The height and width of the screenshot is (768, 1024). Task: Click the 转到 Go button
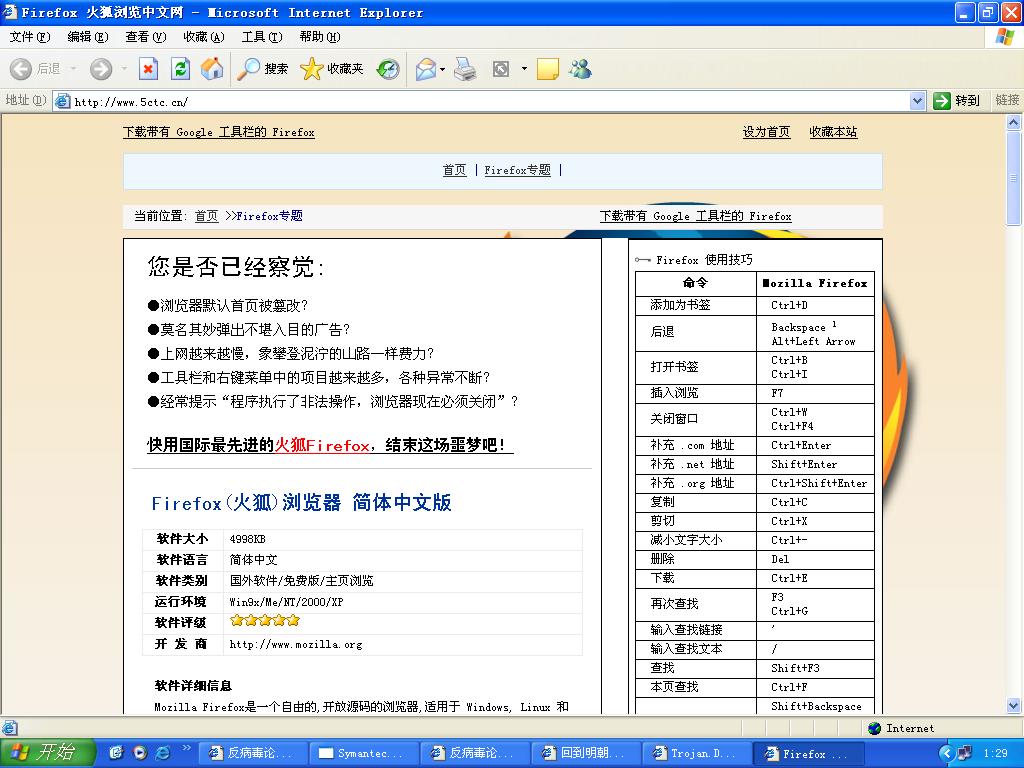click(956, 101)
